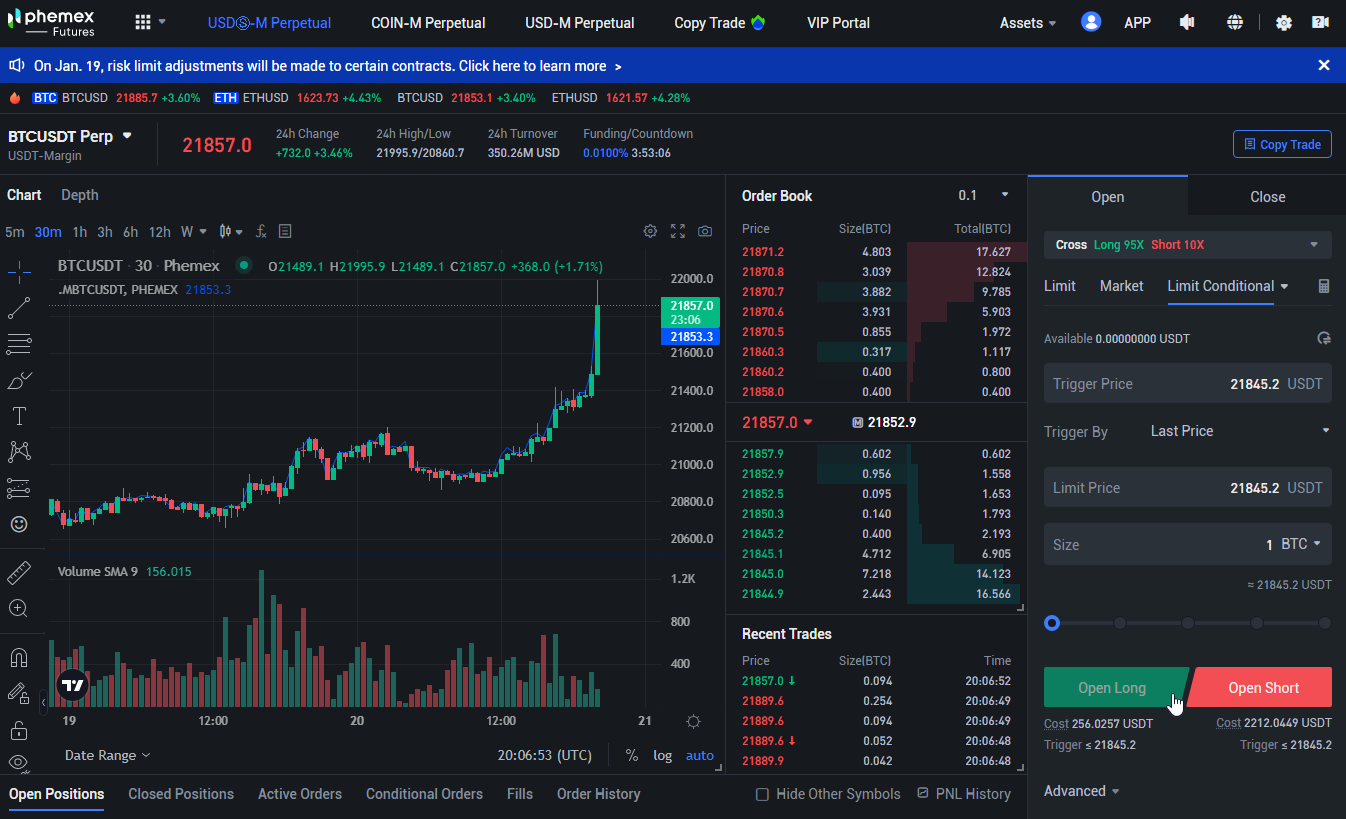Dismiss the risk limit announcement banner
Viewport: 1346px width, 819px height.
(1324, 65)
